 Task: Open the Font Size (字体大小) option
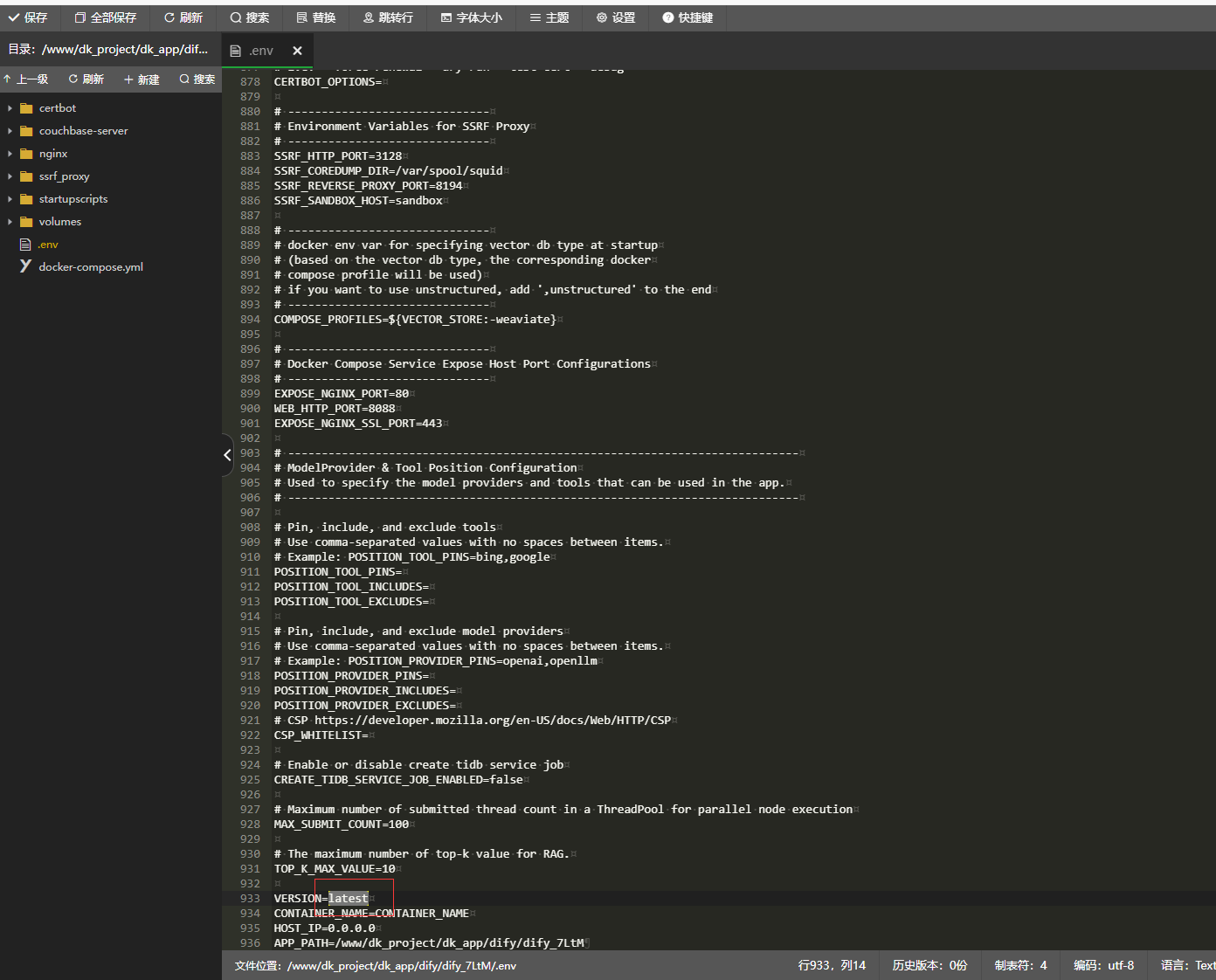[472, 17]
